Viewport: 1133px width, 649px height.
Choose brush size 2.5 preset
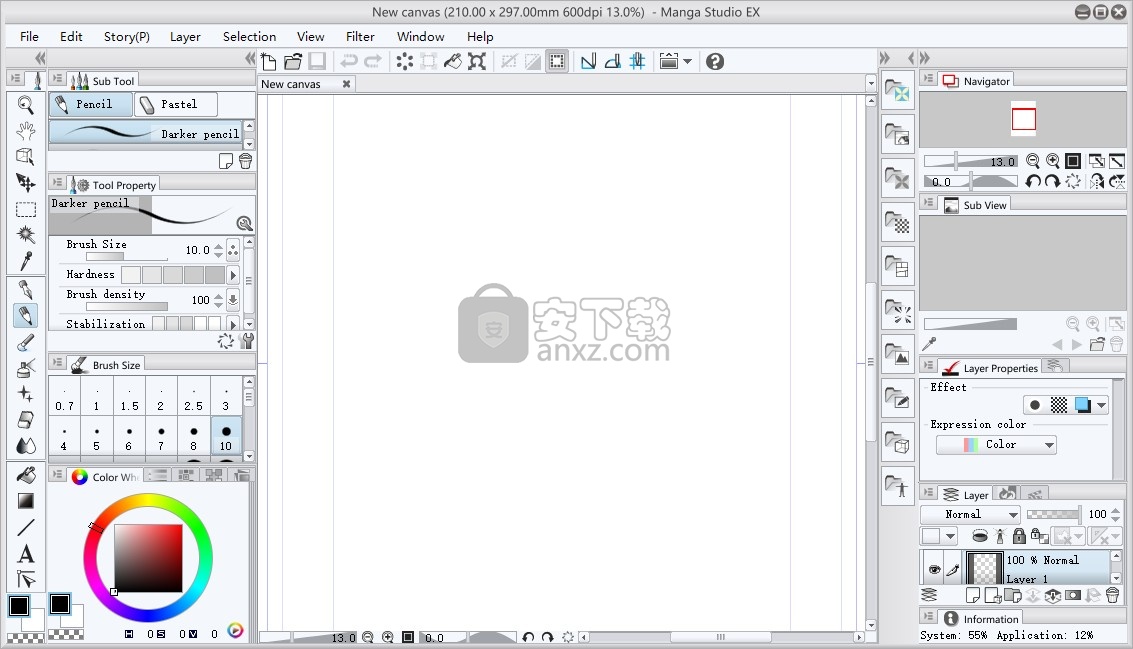point(194,395)
